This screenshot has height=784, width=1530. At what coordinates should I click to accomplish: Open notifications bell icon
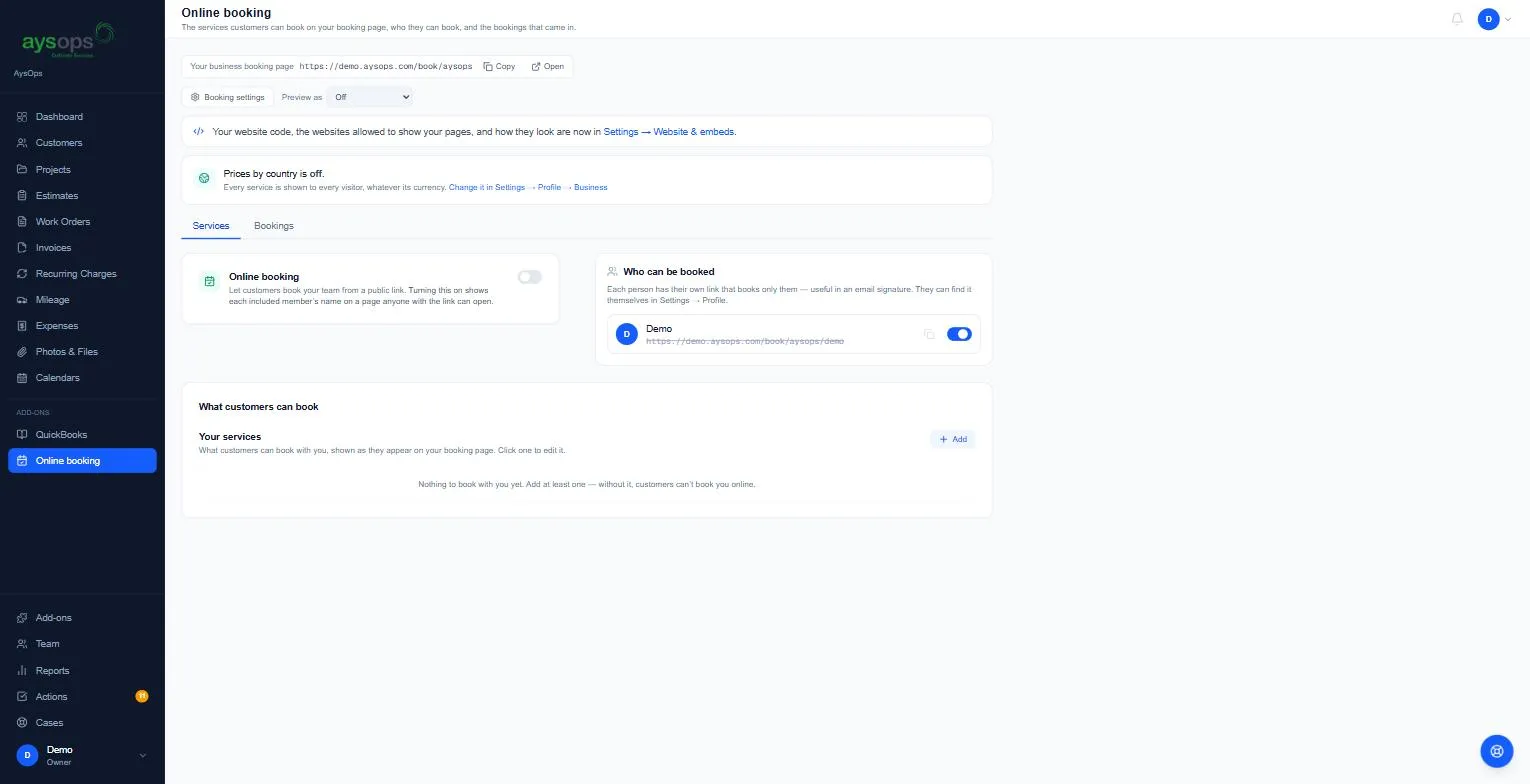[1457, 19]
